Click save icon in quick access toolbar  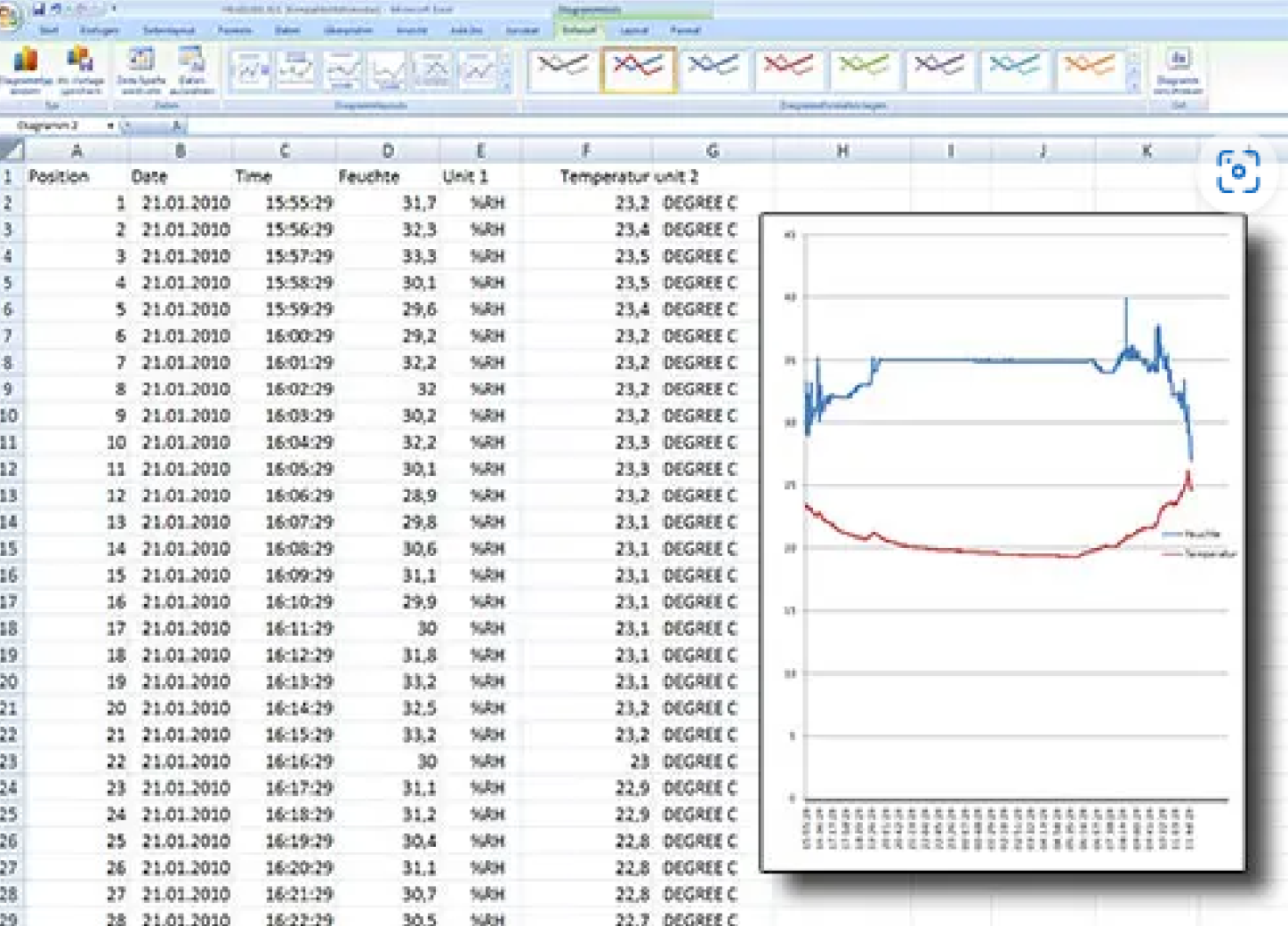click(x=38, y=9)
